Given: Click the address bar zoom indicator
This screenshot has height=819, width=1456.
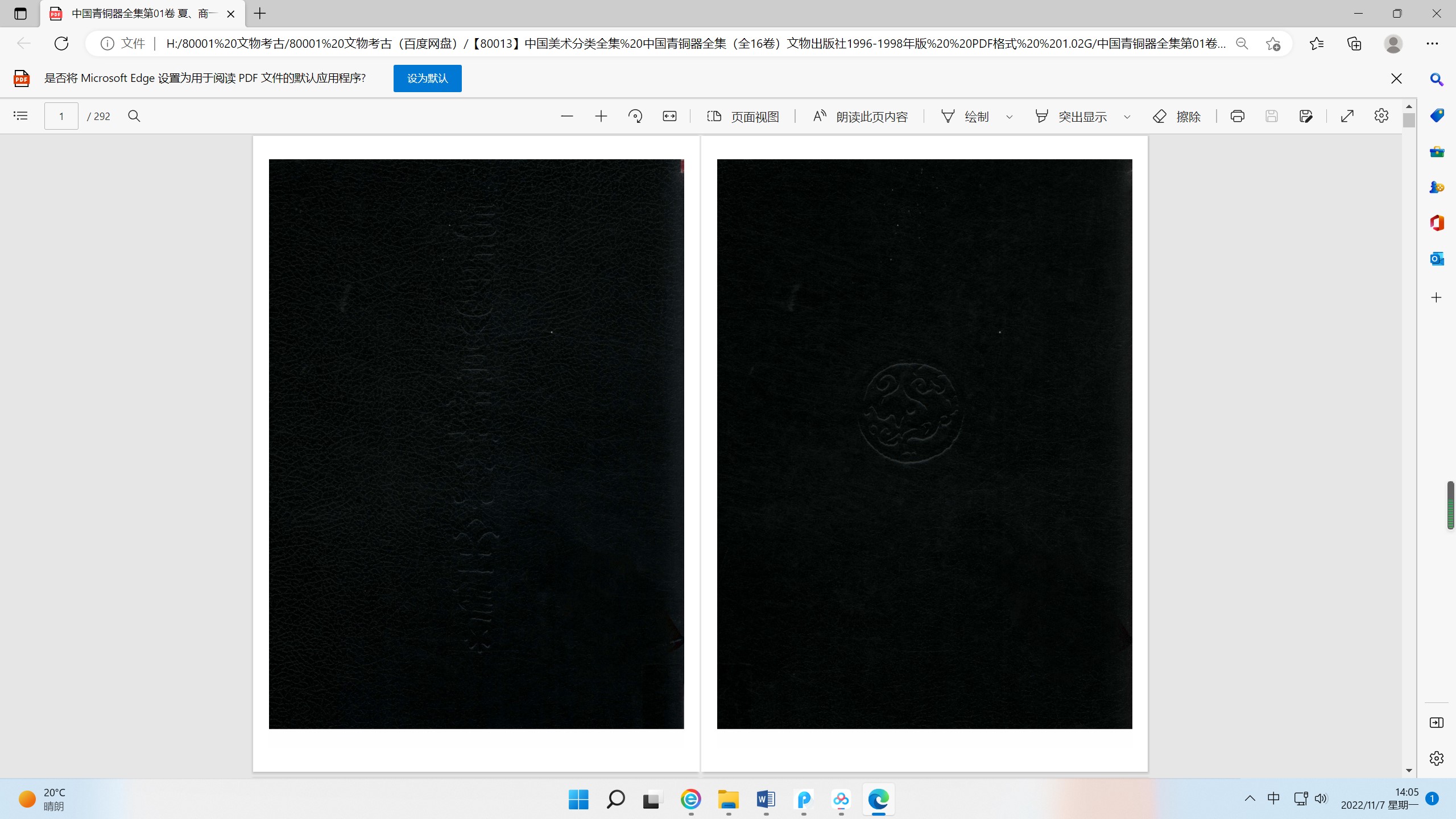Looking at the screenshot, I should (1242, 43).
